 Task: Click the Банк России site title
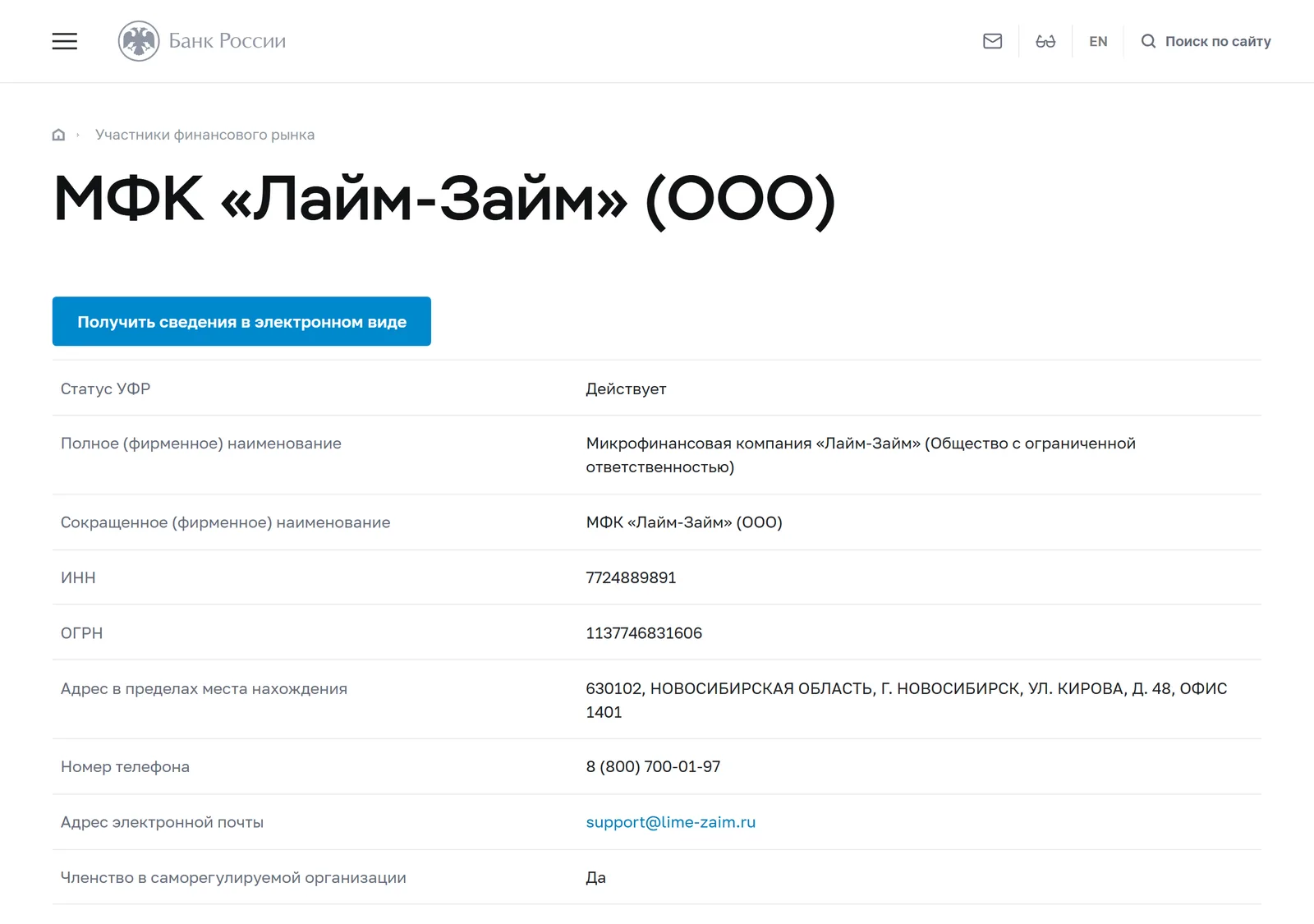[x=227, y=41]
